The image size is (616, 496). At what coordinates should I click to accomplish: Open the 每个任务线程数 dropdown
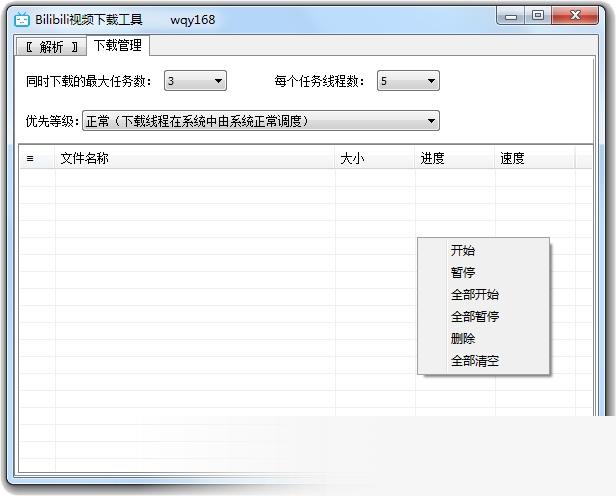(x=408, y=81)
